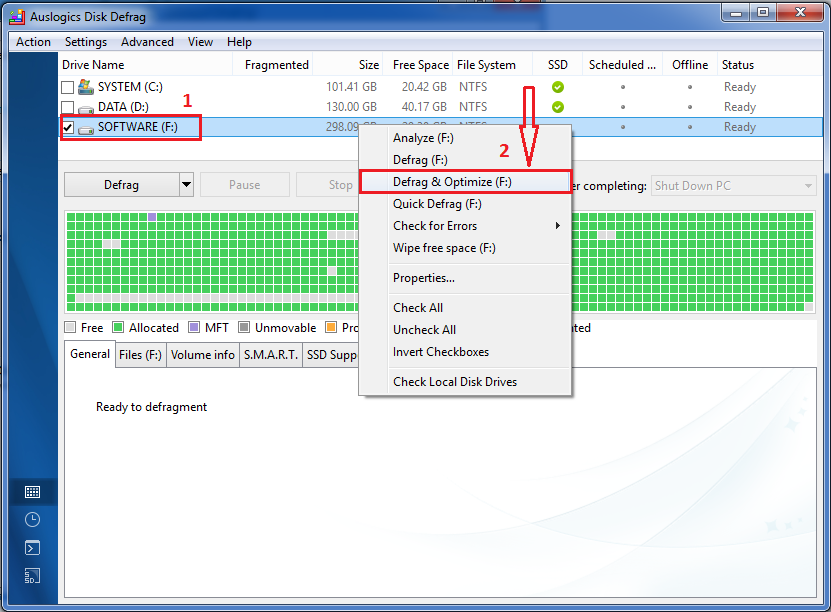The height and width of the screenshot is (612, 831).
Task: Click the Auslogics Disk Defrag title bar icon
Action: (x=16, y=17)
